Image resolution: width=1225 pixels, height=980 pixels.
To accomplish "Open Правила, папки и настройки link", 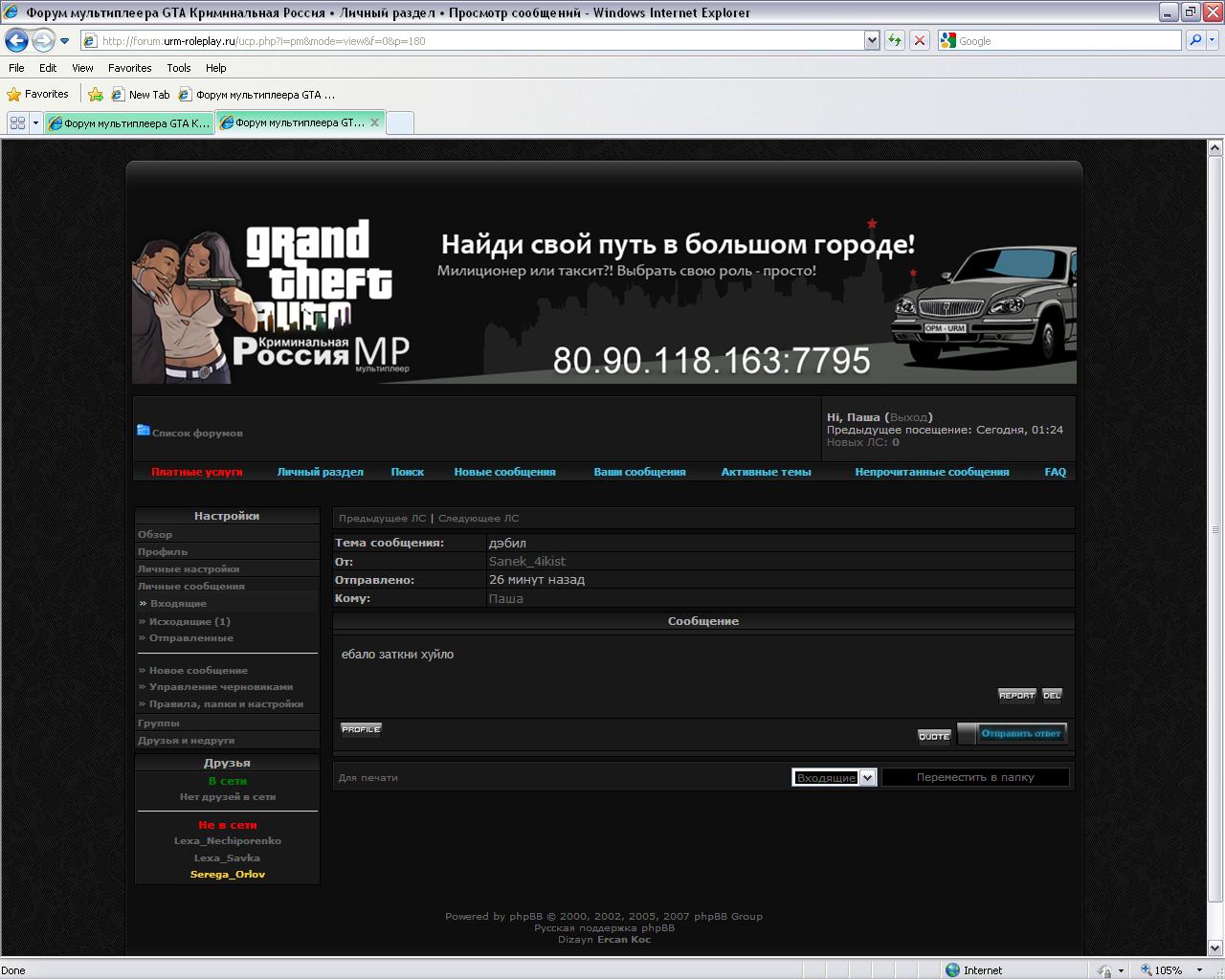I will [x=226, y=704].
